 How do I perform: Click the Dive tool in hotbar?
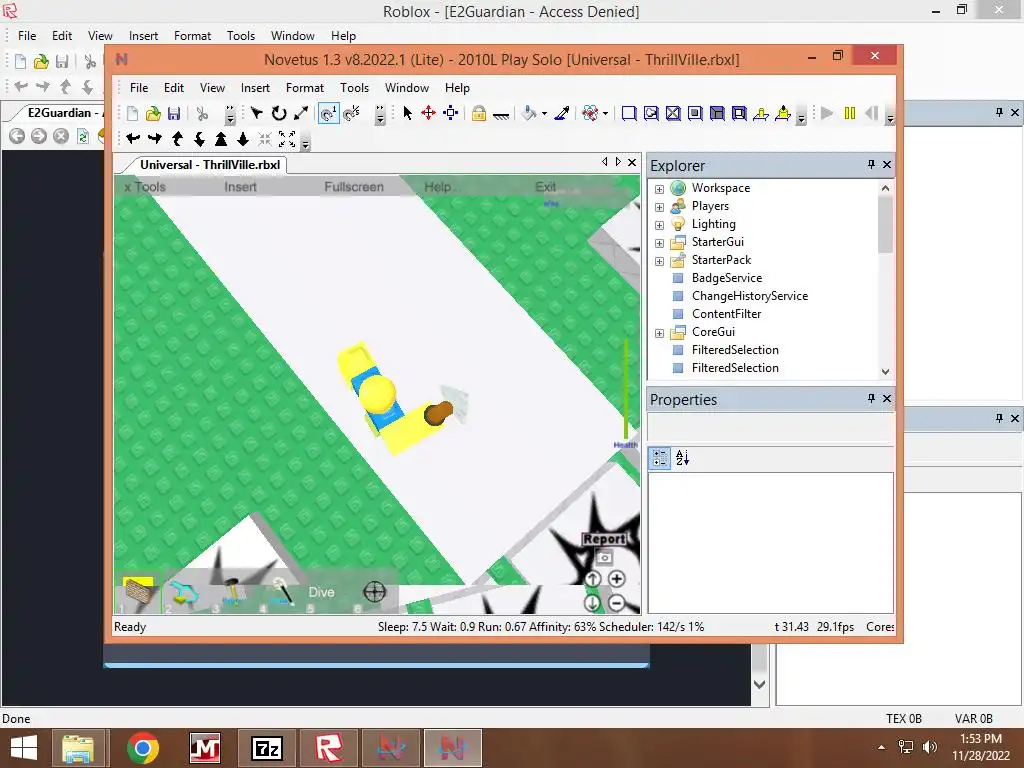tap(321, 592)
